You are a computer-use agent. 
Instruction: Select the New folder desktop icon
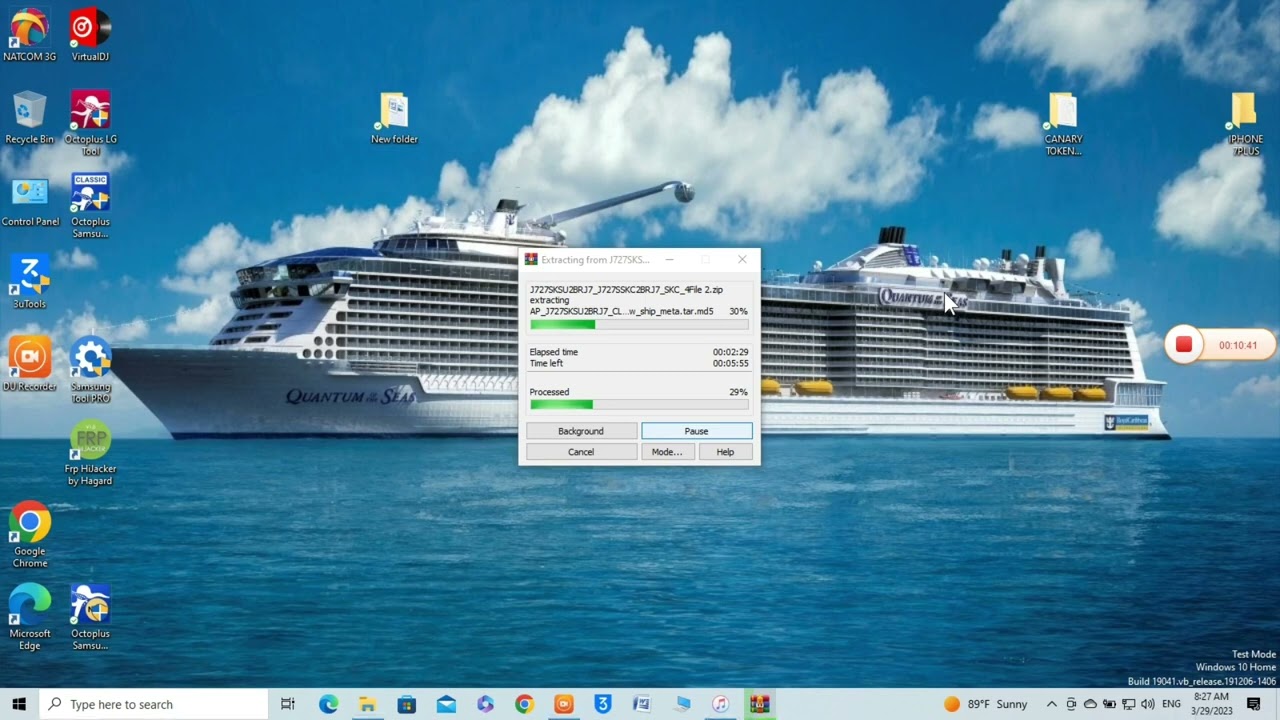(394, 118)
